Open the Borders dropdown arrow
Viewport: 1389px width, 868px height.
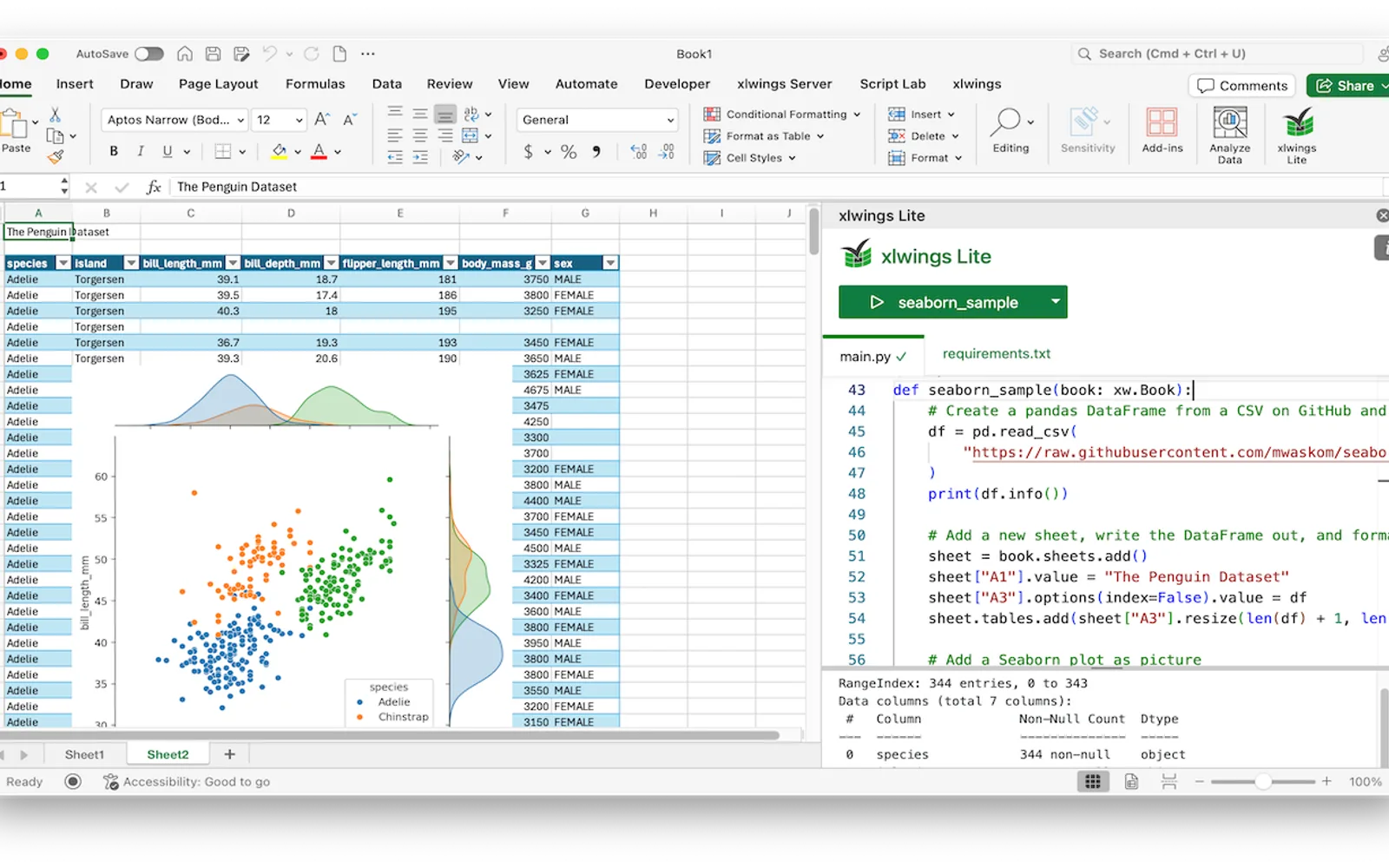point(242,152)
